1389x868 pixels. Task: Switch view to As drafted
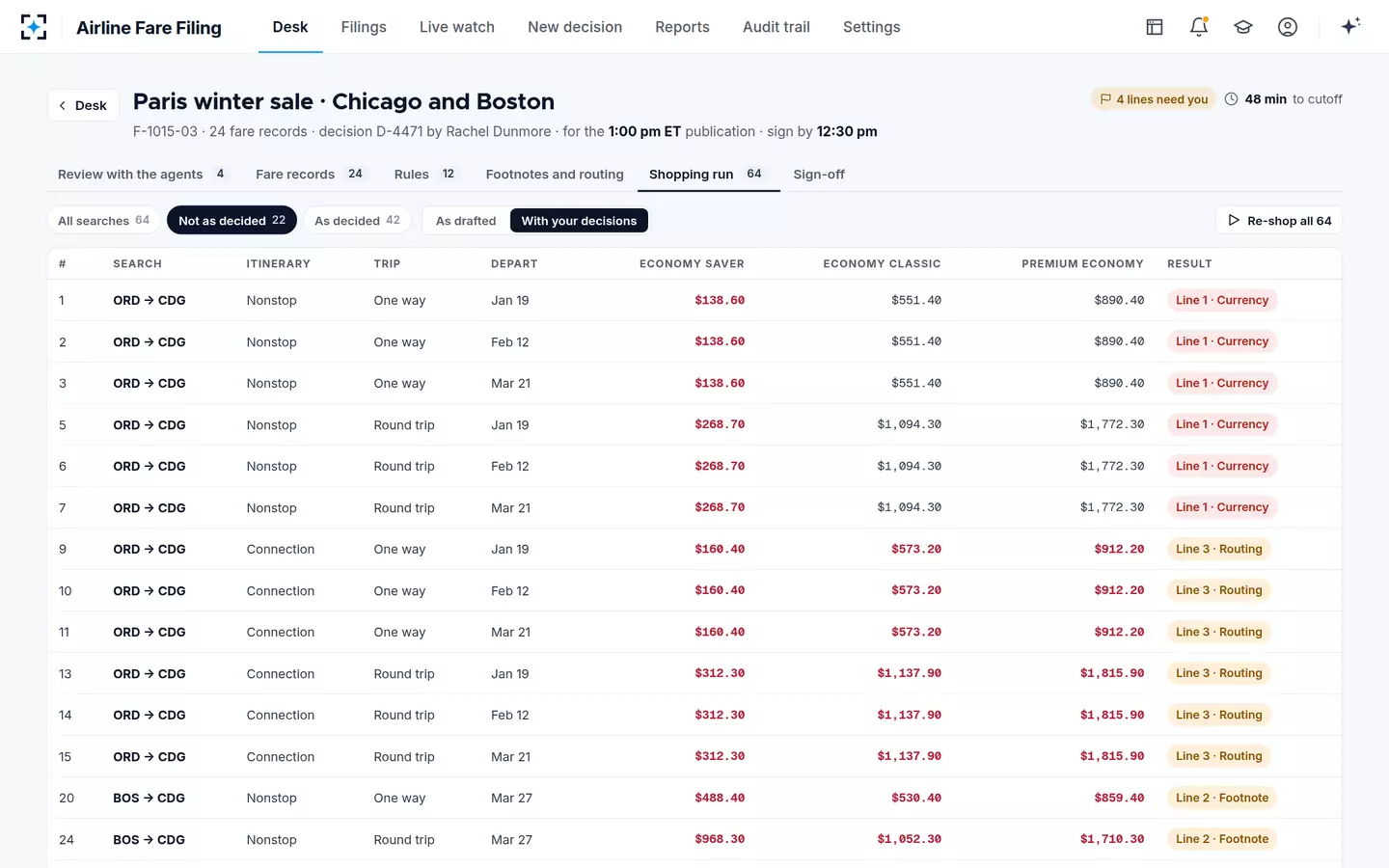466,221
